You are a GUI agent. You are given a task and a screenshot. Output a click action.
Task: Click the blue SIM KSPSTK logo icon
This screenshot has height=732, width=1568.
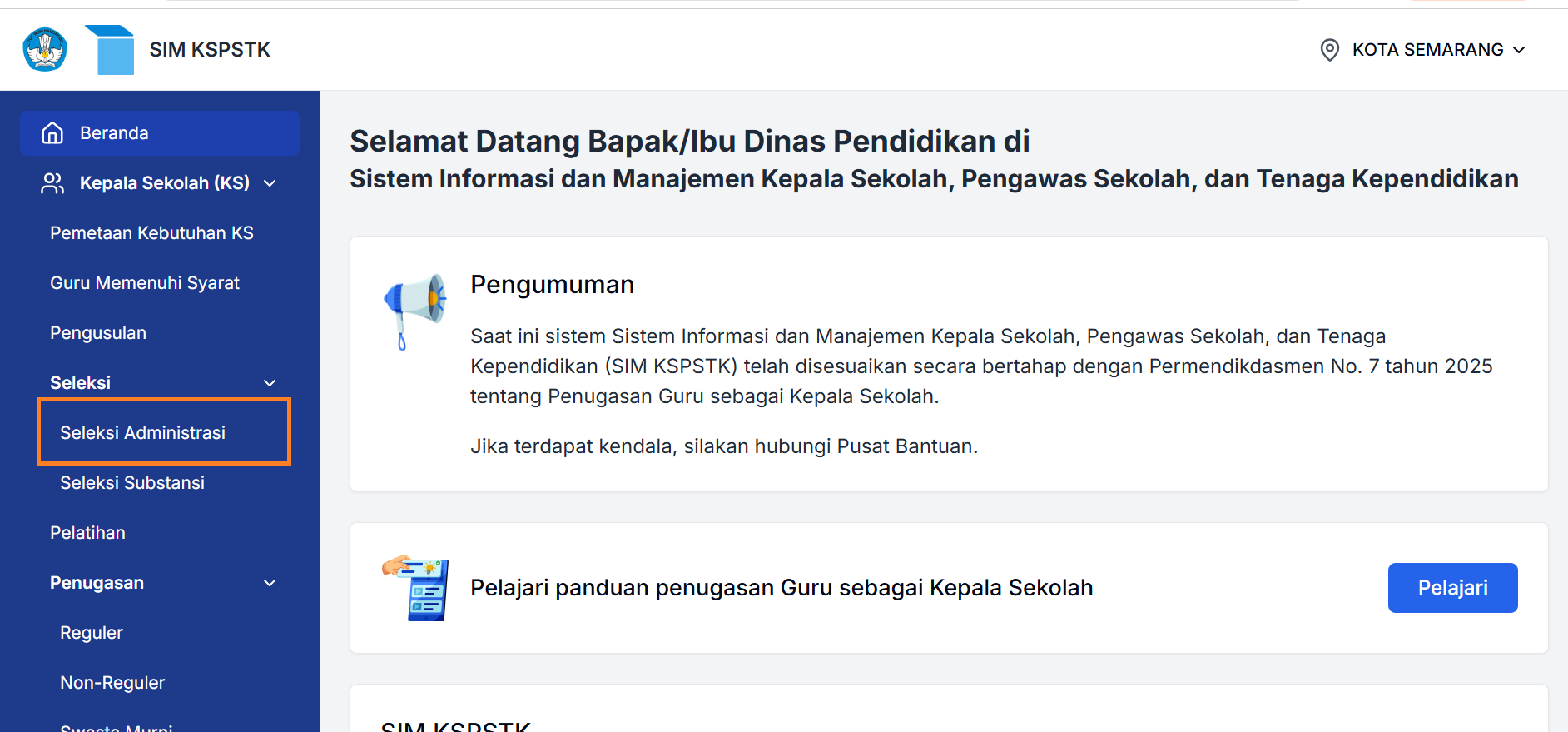click(110, 50)
